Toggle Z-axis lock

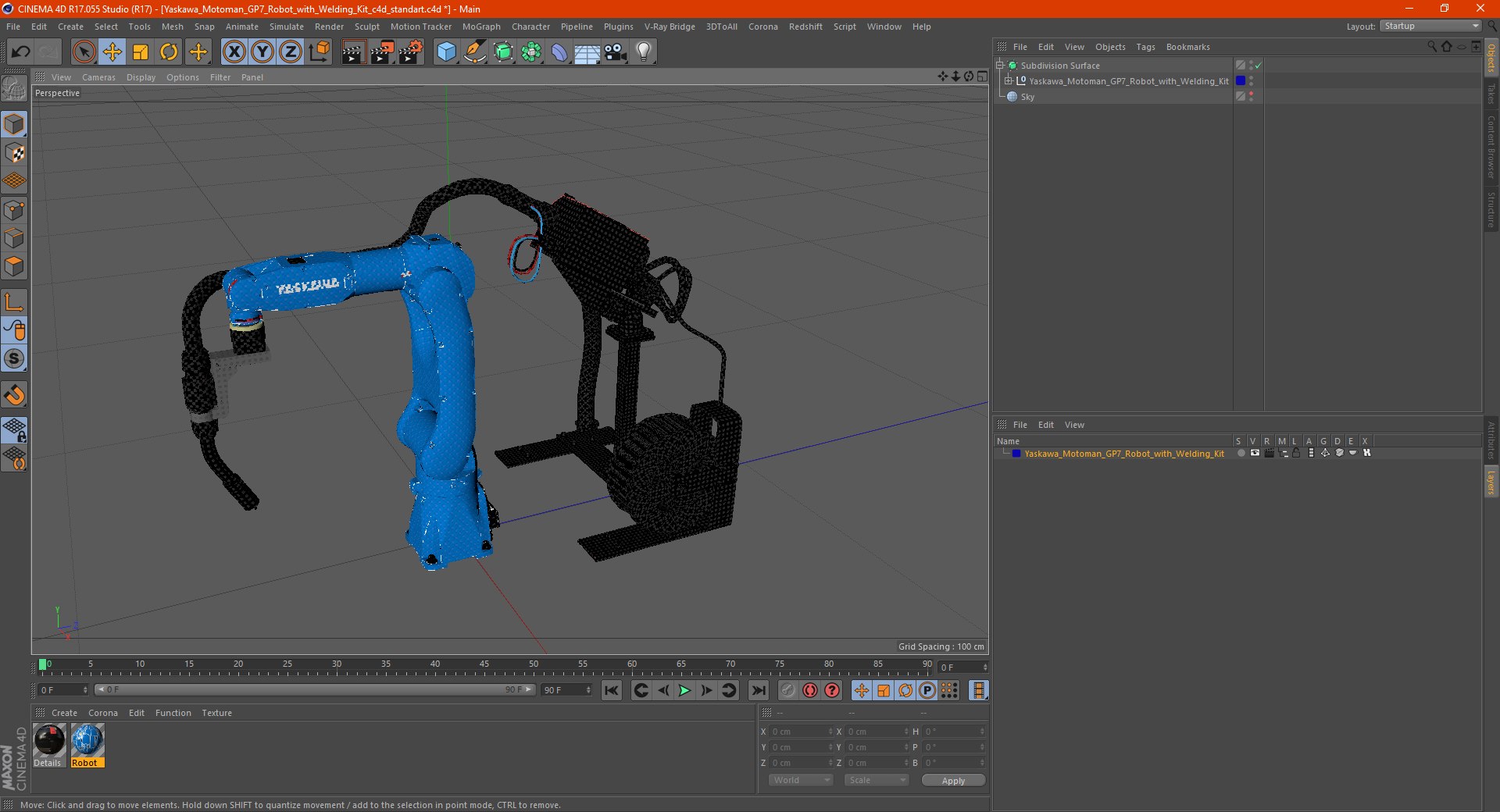pyautogui.click(x=290, y=52)
